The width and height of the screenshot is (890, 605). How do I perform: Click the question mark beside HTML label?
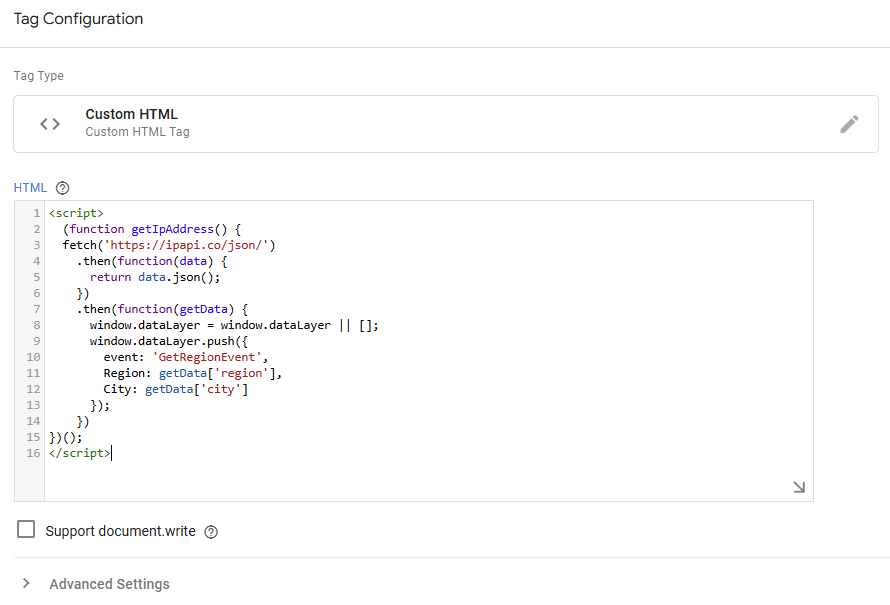62,188
